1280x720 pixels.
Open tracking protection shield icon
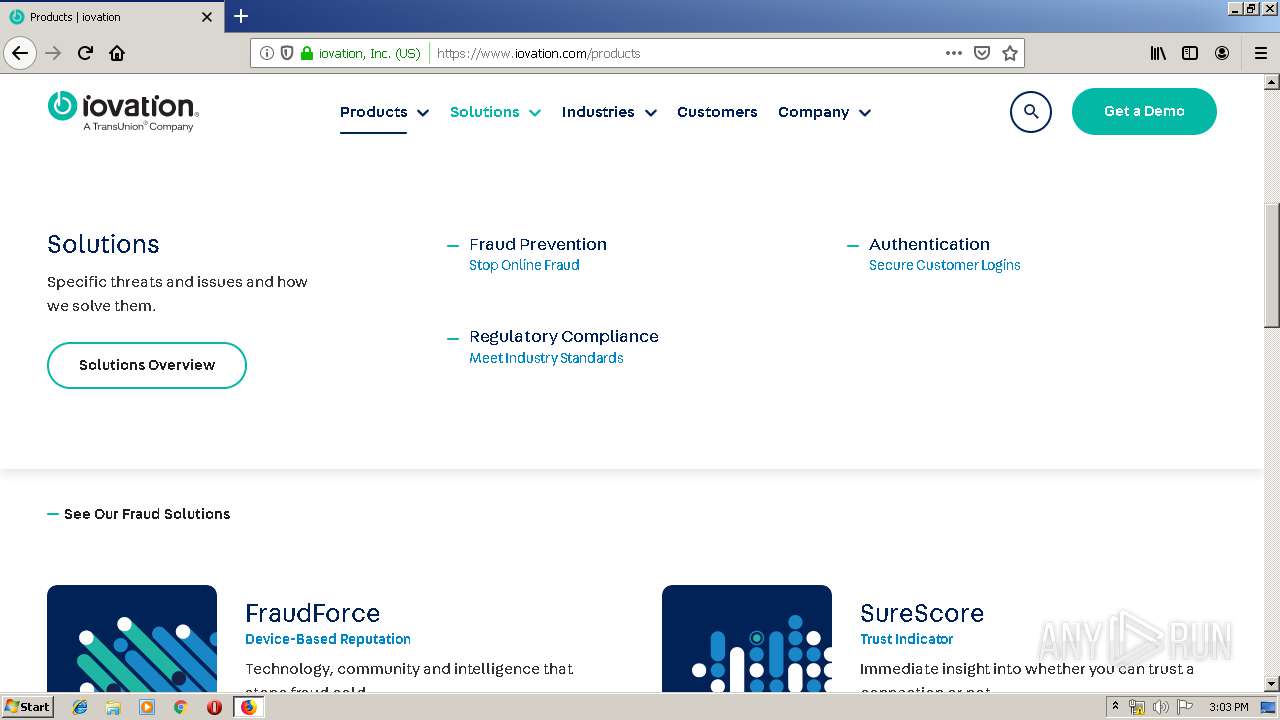click(287, 53)
